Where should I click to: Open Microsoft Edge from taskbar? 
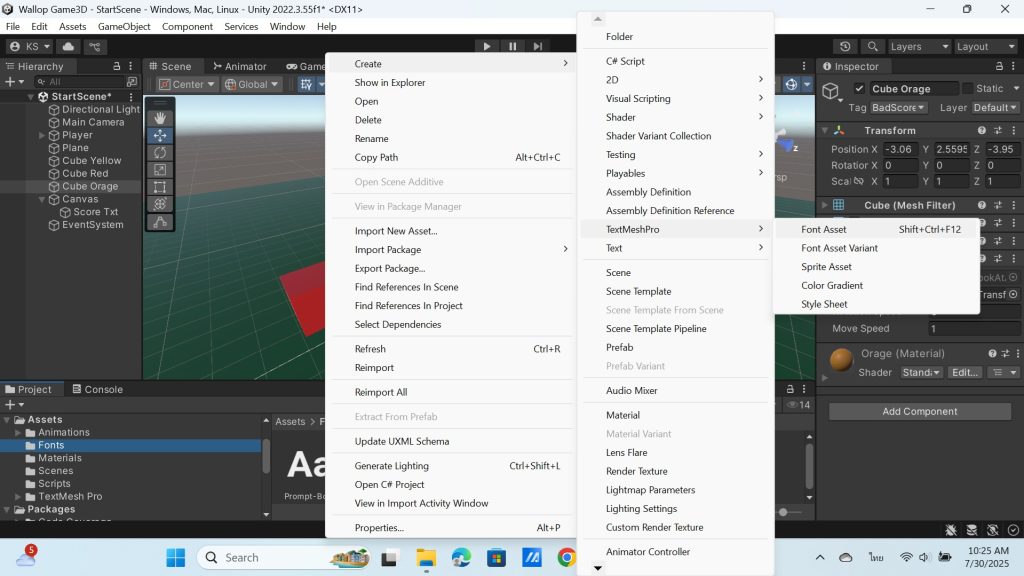coord(461,558)
